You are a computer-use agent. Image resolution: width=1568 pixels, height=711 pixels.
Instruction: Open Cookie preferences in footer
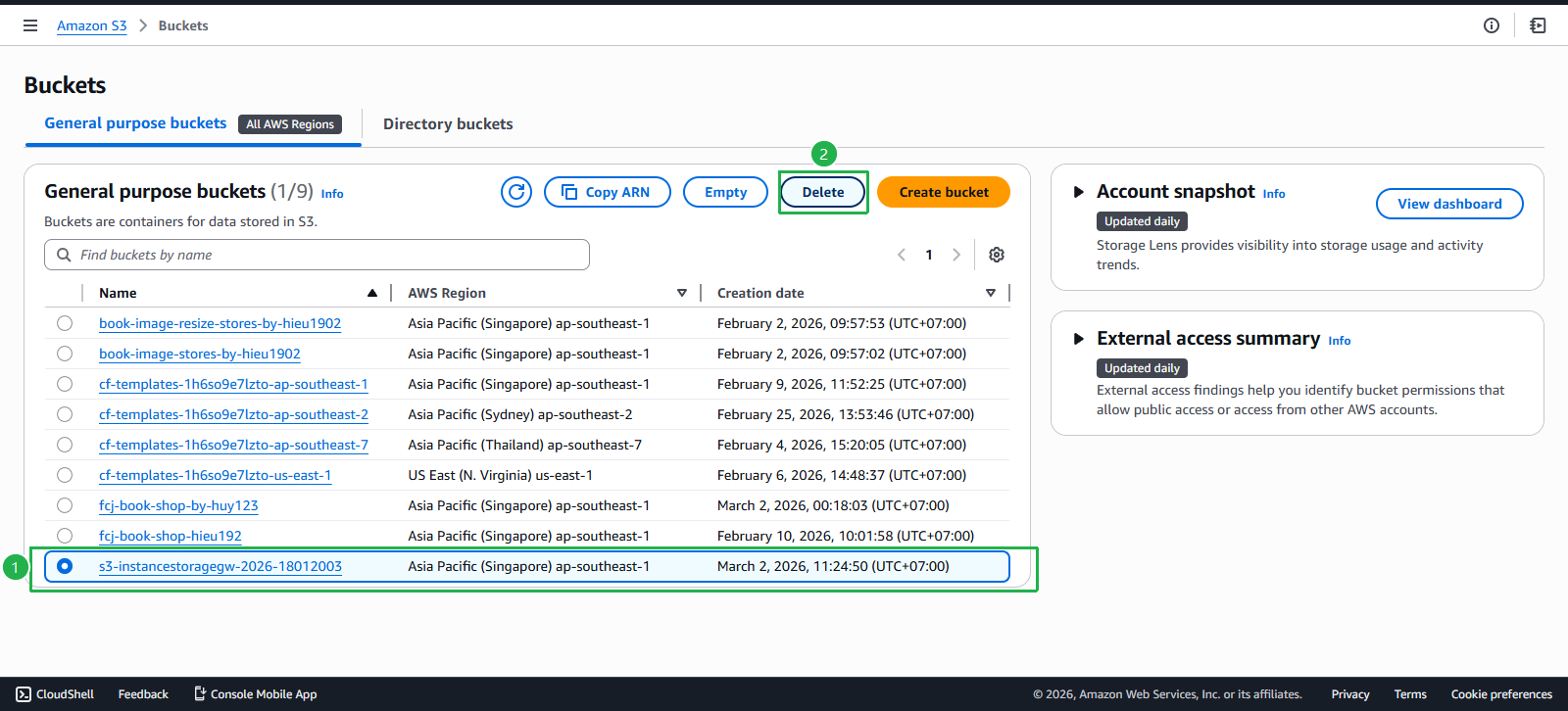(1501, 694)
